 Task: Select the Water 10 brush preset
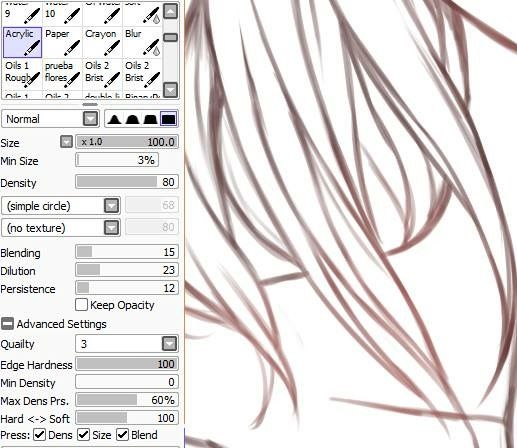click(x=62, y=13)
